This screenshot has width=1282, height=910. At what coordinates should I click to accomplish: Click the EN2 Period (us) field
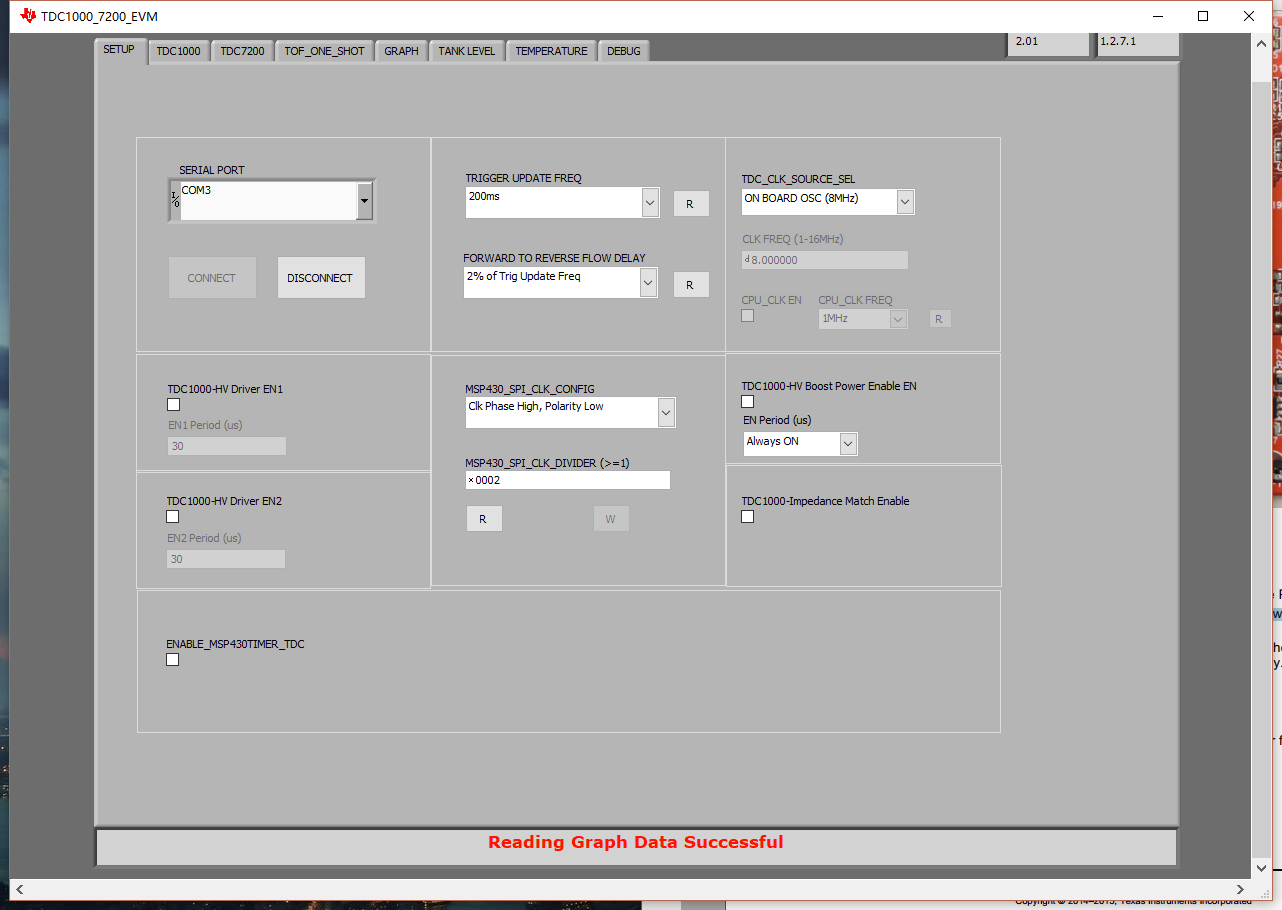[x=226, y=559]
